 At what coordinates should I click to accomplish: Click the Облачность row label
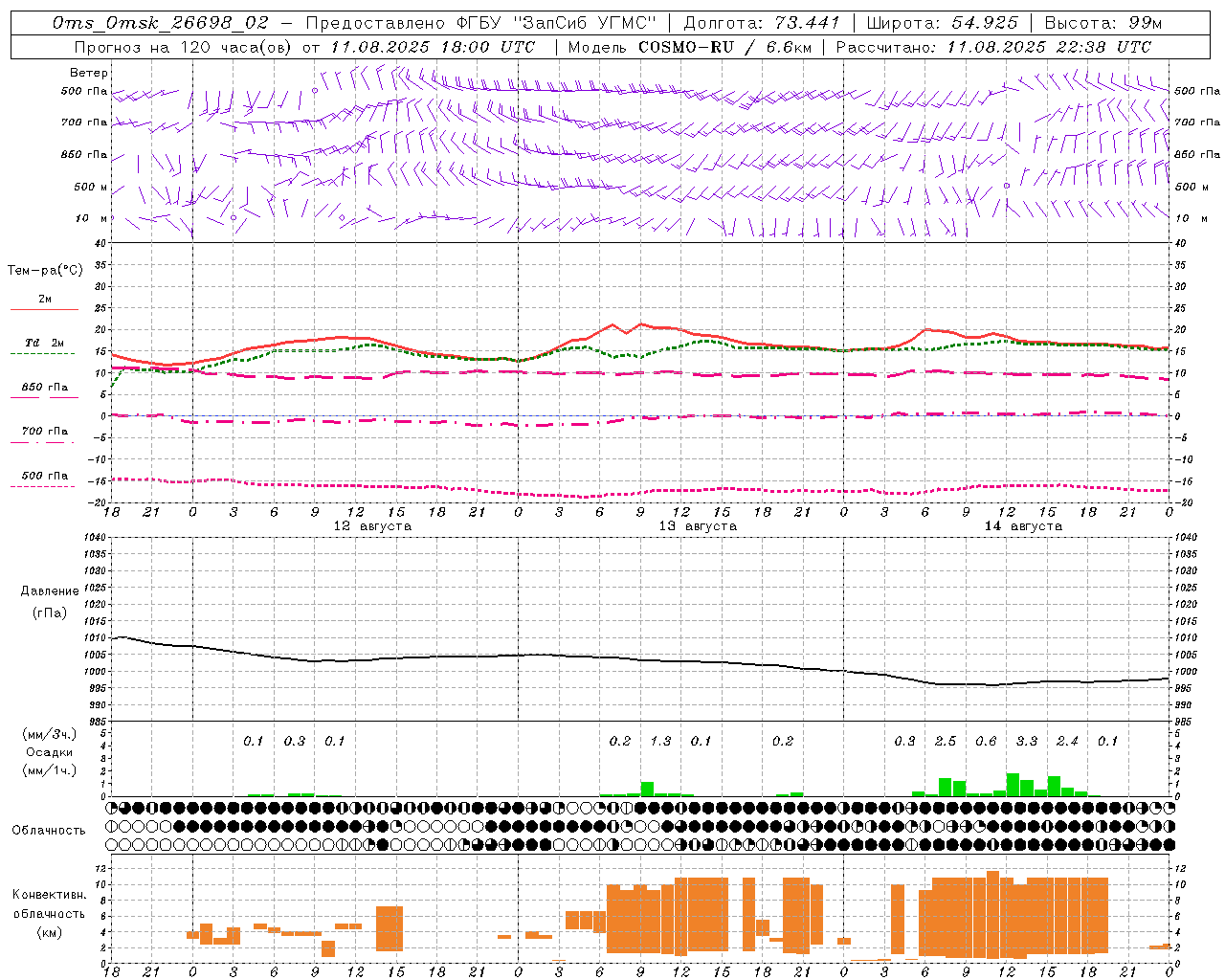(x=49, y=831)
